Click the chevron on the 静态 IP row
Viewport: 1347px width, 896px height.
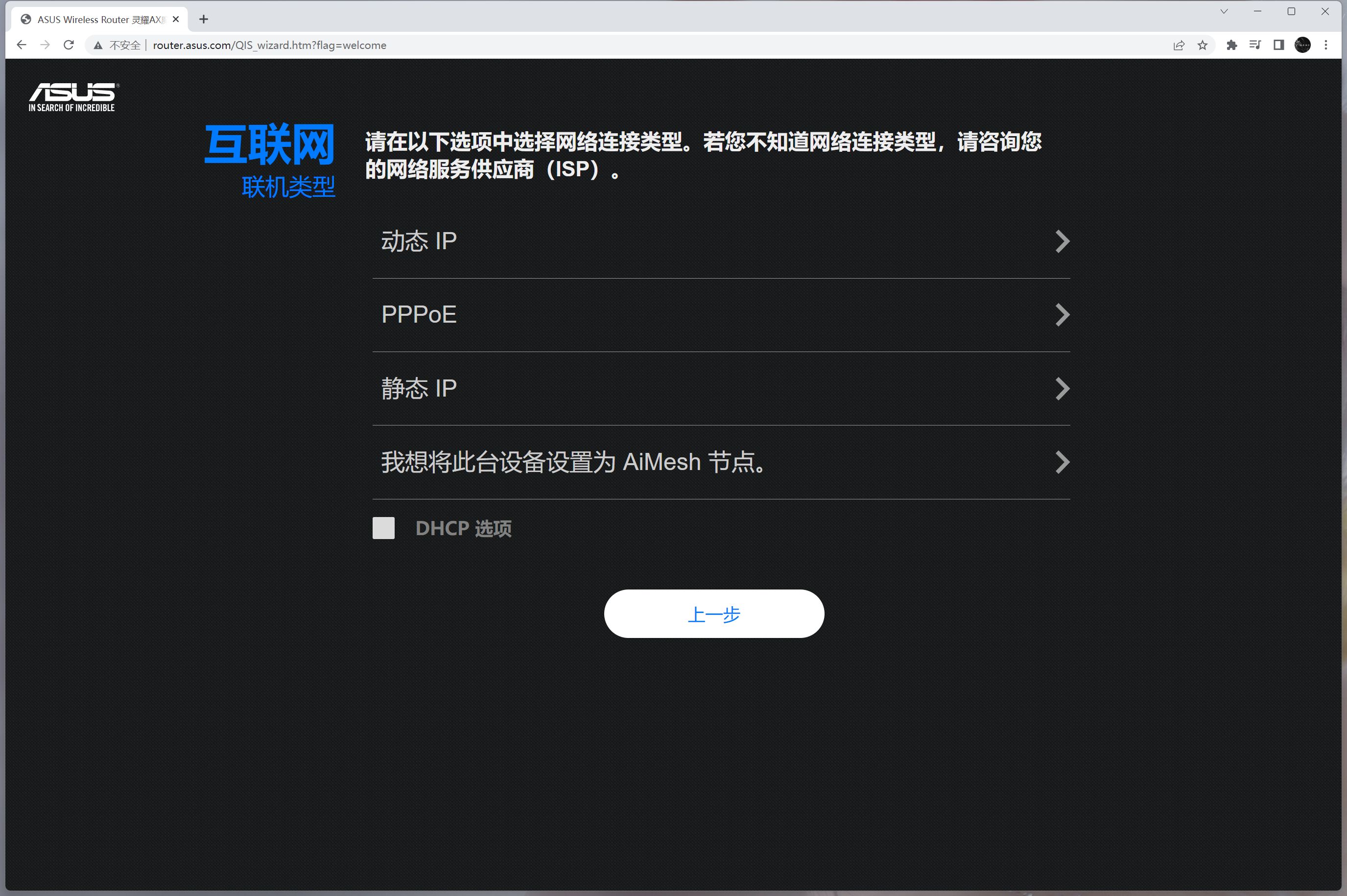pyautogui.click(x=1063, y=389)
